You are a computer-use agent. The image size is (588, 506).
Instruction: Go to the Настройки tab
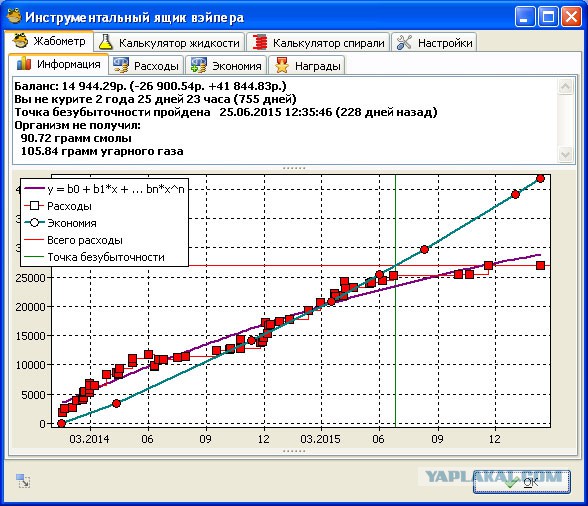434,43
